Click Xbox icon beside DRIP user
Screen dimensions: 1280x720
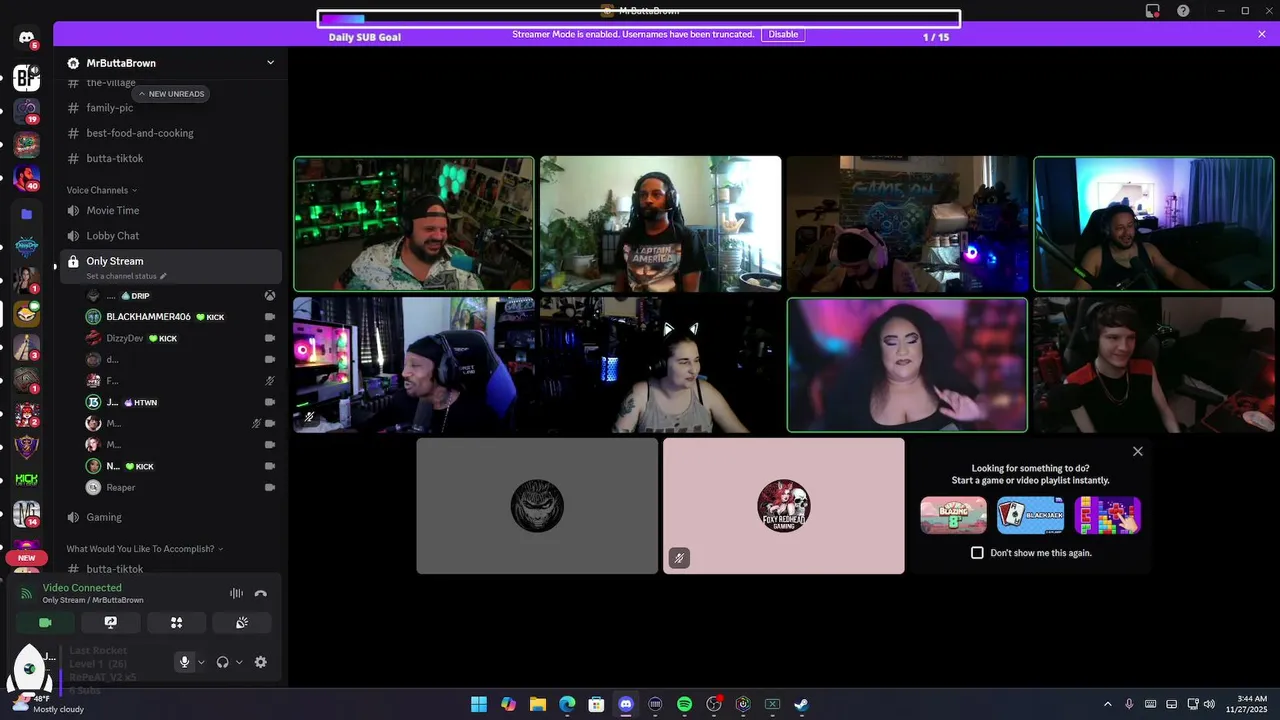(270, 296)
